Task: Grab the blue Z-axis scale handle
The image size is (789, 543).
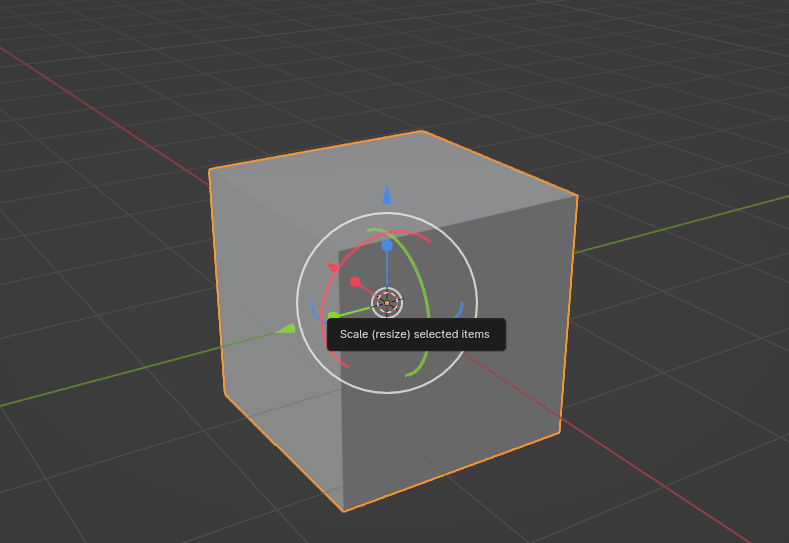Action: coord(387,245)
